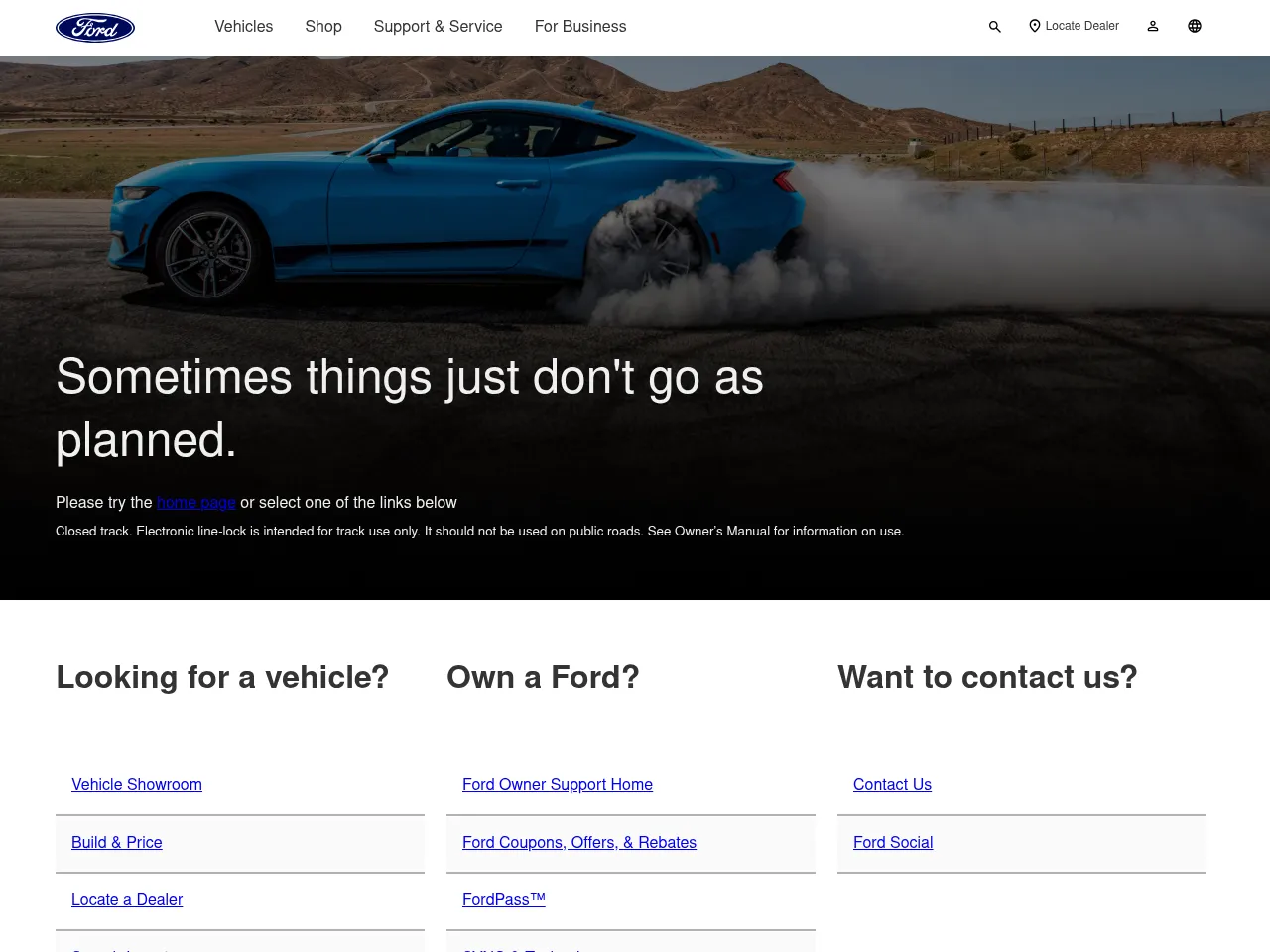This screenshot has width=1270, height=952.
Task: Go to Build & Price
Action: [117, 843]
